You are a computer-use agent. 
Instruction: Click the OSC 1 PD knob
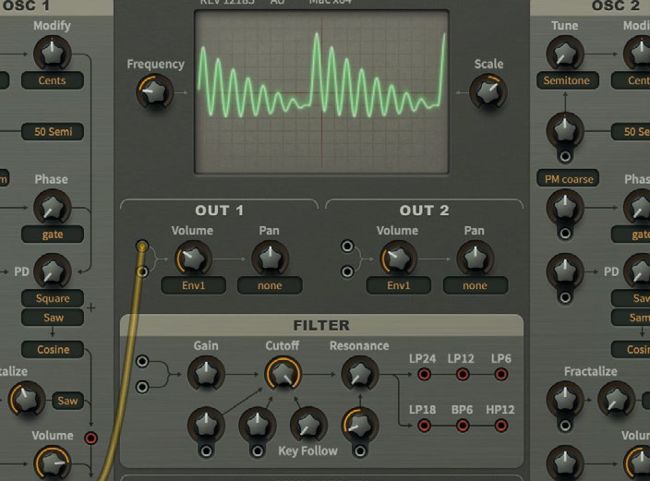coord(52,272)
